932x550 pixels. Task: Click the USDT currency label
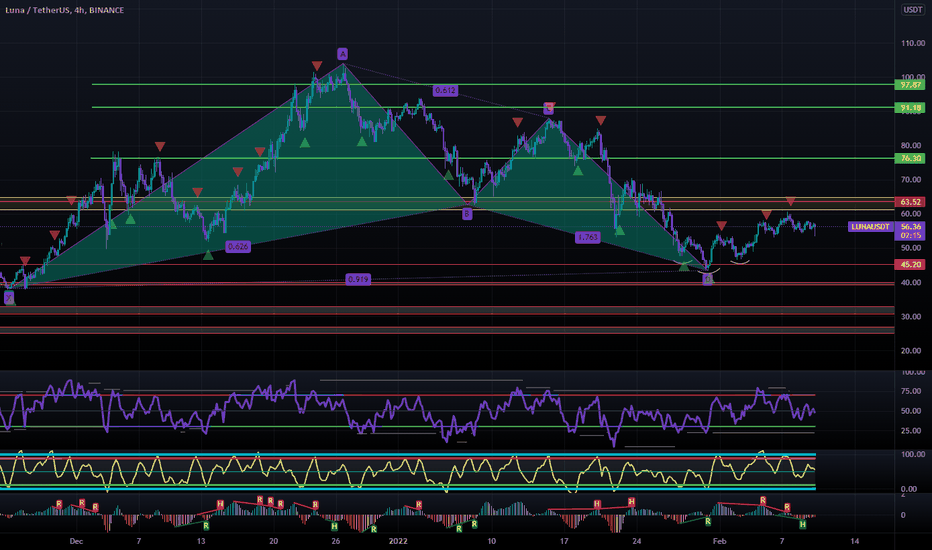tap(912, 10)
